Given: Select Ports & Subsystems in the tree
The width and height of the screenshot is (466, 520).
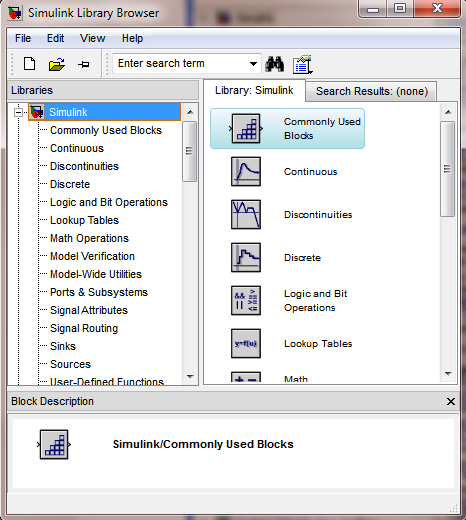Looking at the screenshot, I should click(x=99, y=292).
